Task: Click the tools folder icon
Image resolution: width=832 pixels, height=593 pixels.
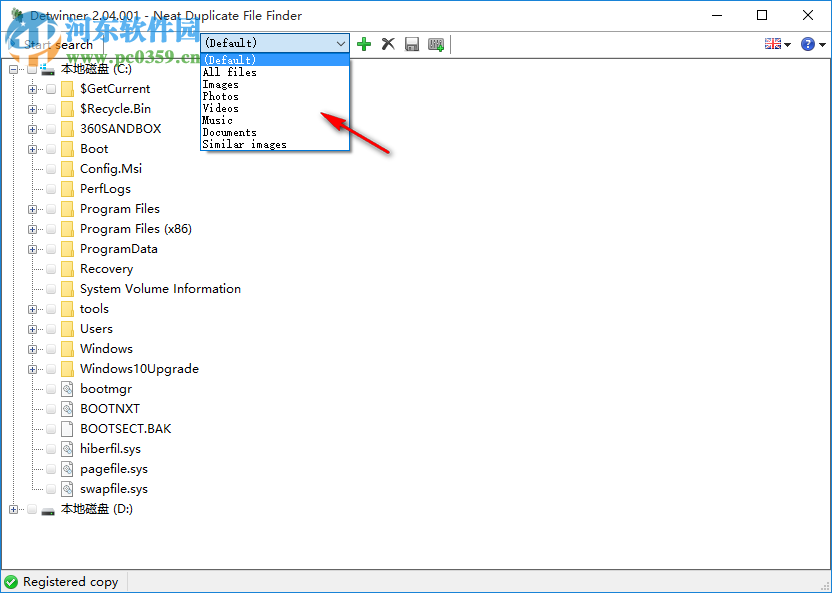Action: 67,309
